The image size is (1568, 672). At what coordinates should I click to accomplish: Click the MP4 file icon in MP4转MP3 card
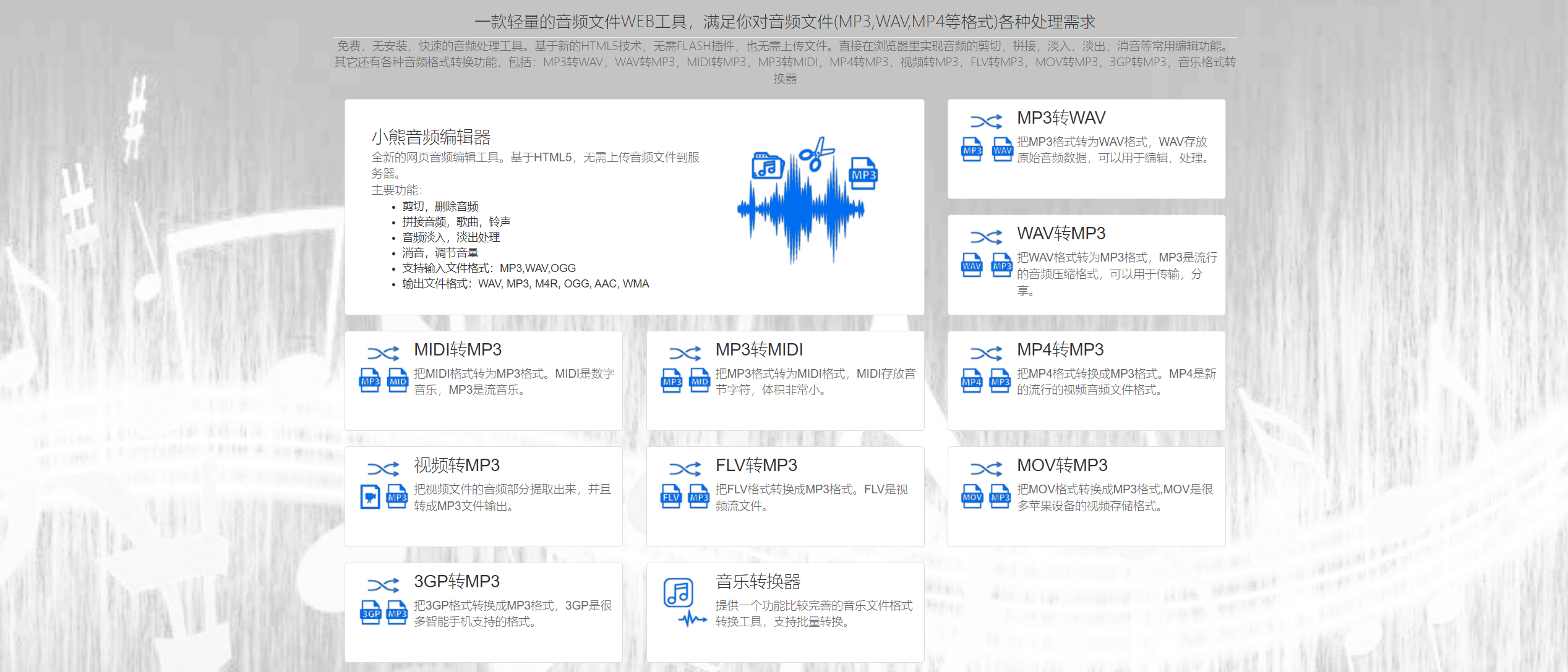click(971, 381)
